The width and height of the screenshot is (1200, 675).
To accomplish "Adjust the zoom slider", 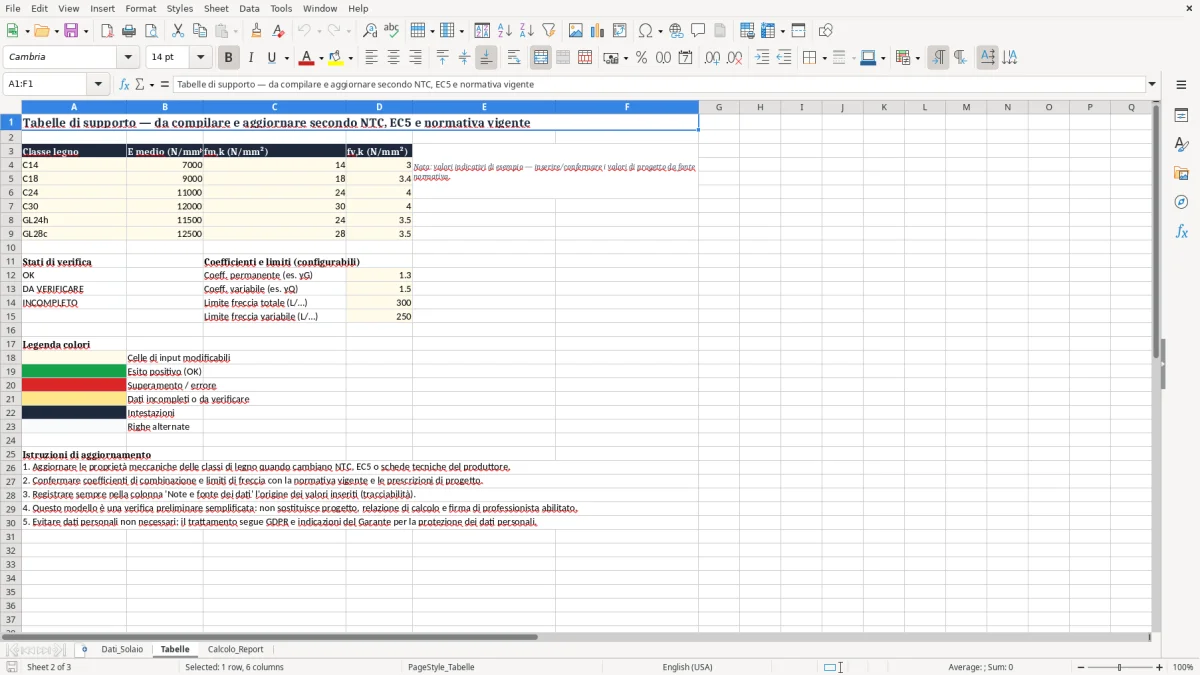I will pos(1120,667).
